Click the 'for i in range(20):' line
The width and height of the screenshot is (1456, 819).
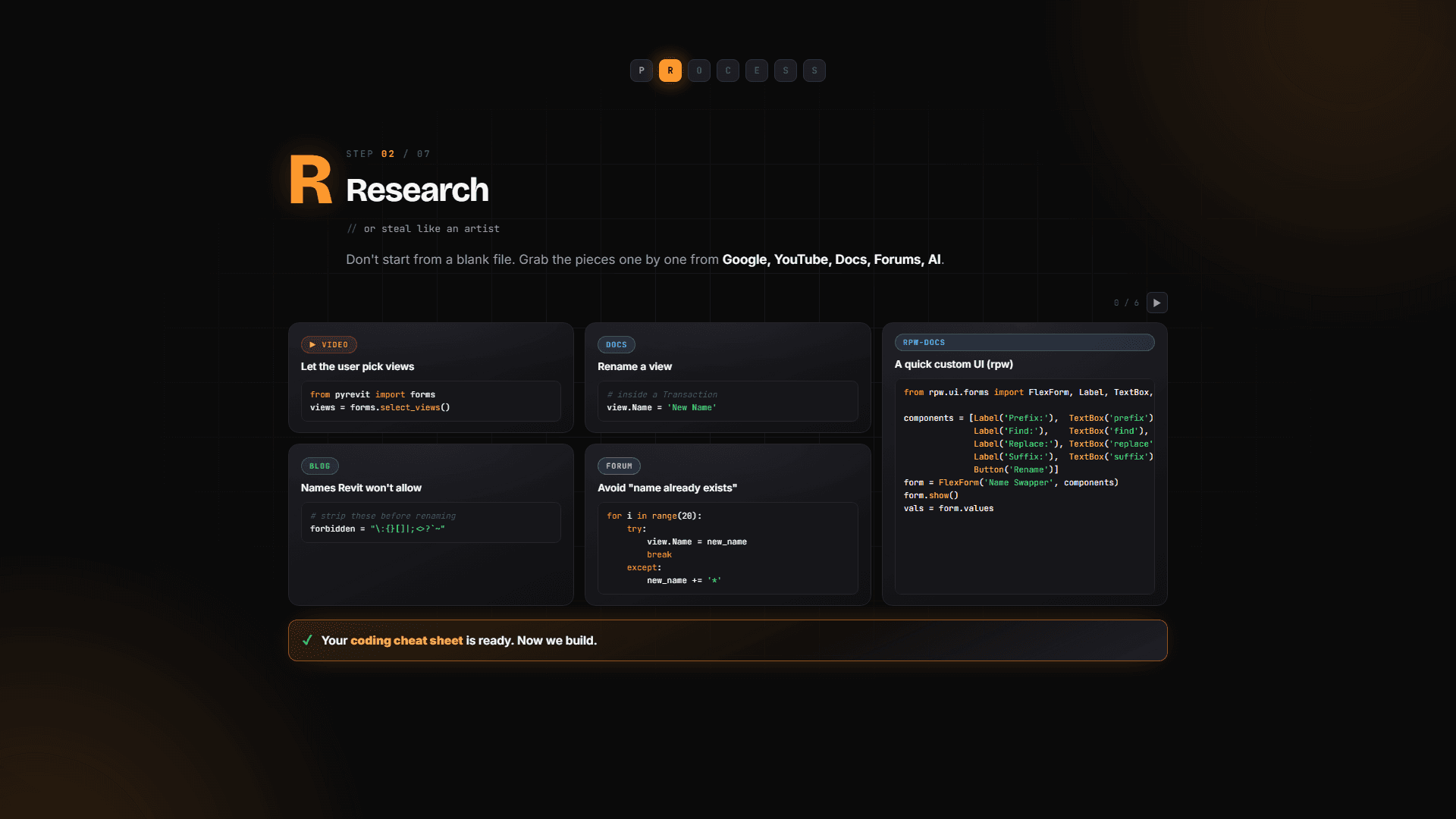[x=654, y=516]
